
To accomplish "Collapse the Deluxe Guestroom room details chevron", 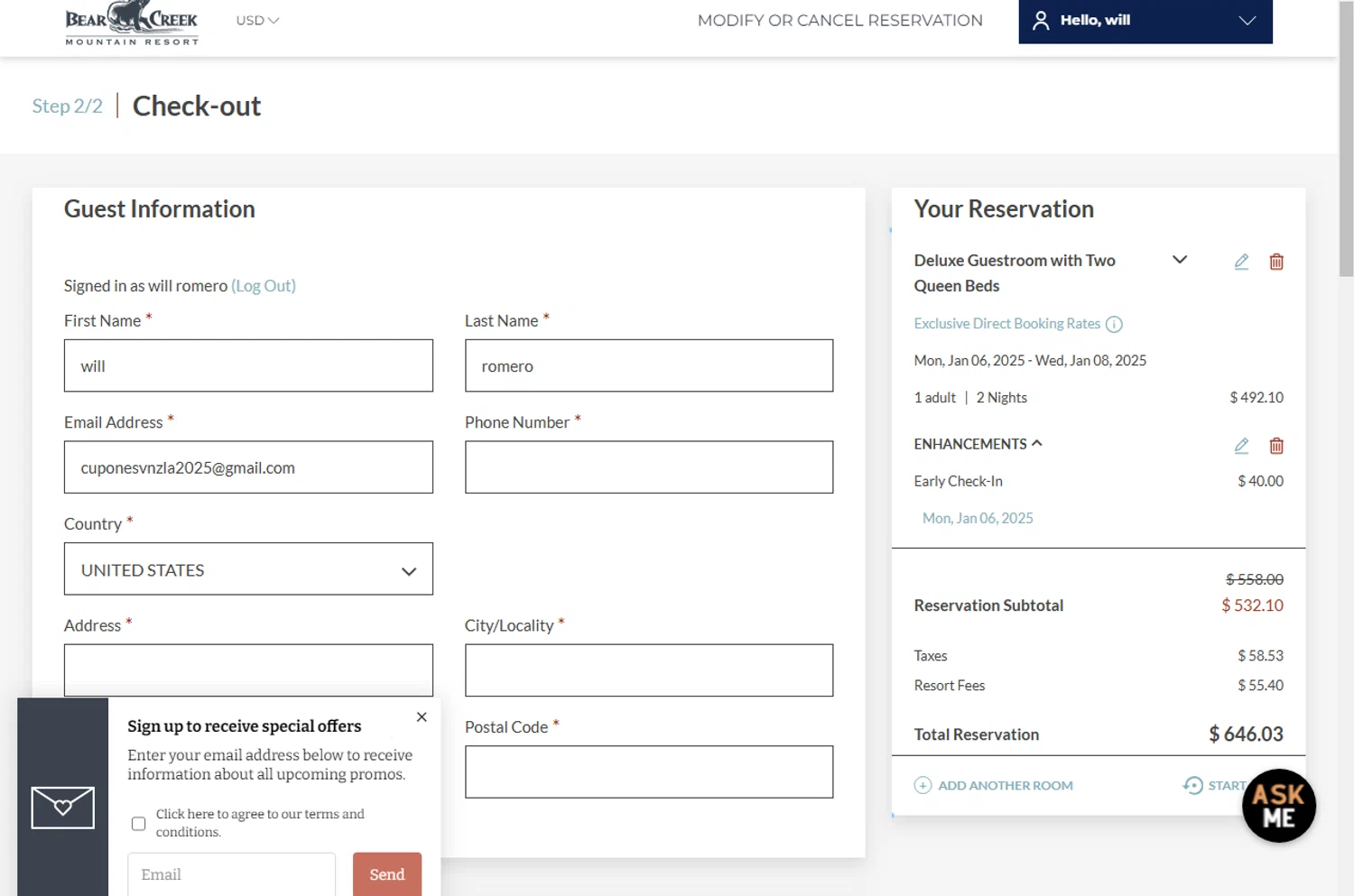I will 1179,260.
